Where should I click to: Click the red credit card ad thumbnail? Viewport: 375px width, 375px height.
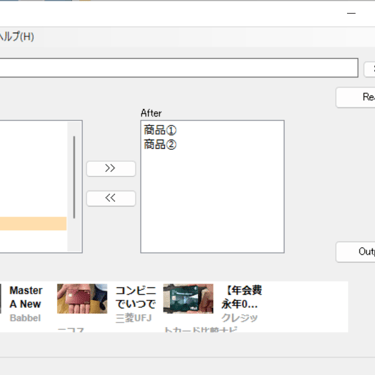click(x=82, y=299)
